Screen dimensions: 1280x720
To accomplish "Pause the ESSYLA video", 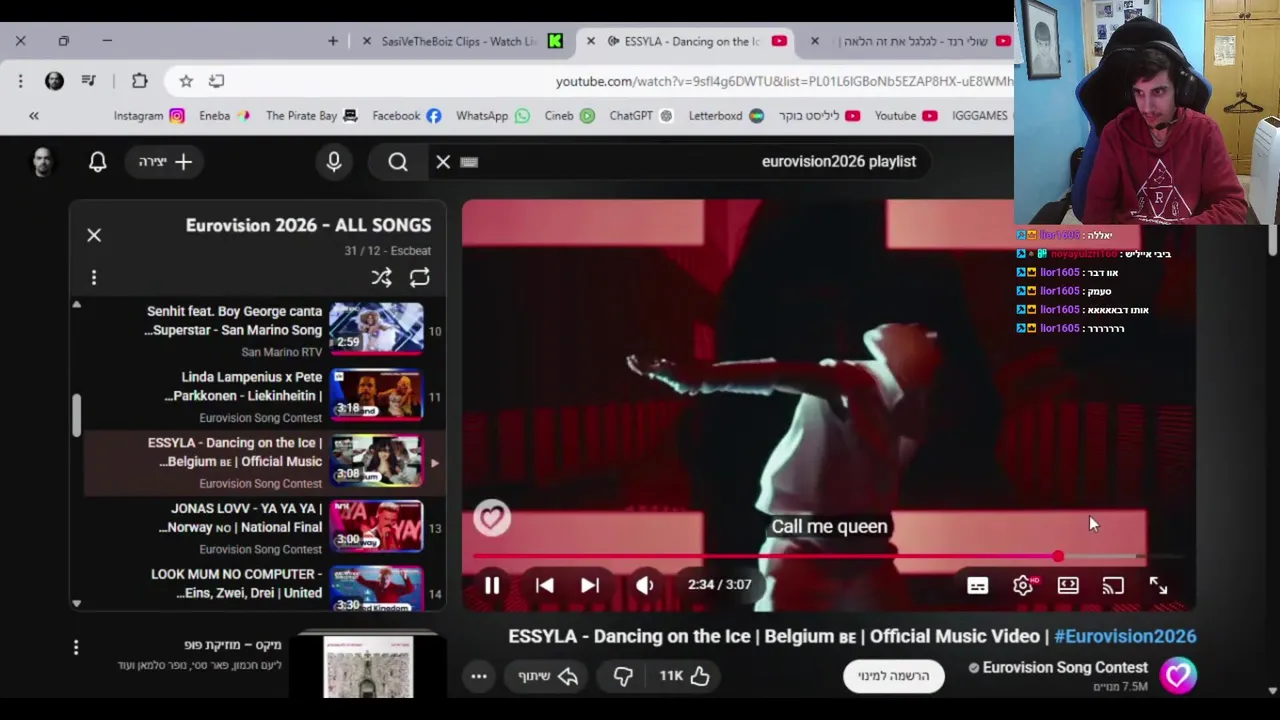I will pyautogui.click(x=492, y=586).
